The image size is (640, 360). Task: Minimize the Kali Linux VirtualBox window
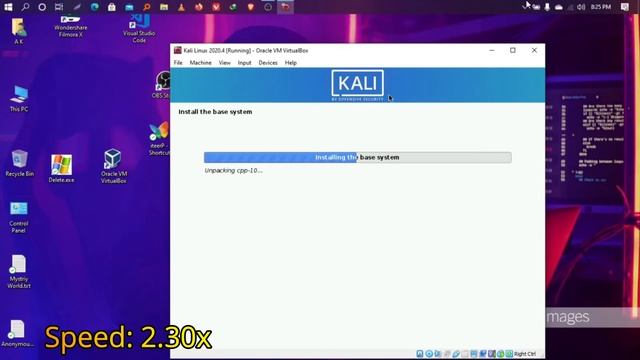tap(492, 51)
